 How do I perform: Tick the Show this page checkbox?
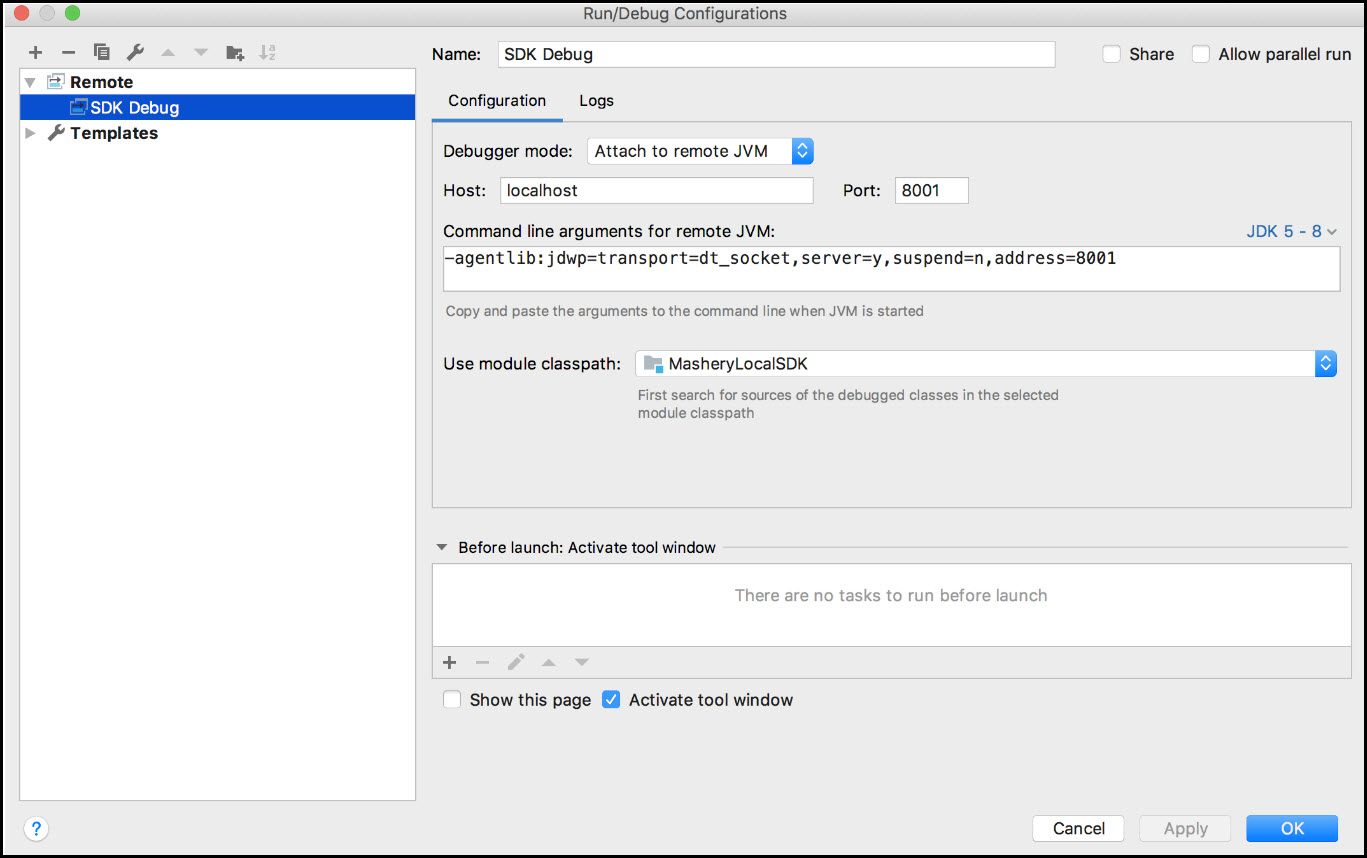(453, 700)
